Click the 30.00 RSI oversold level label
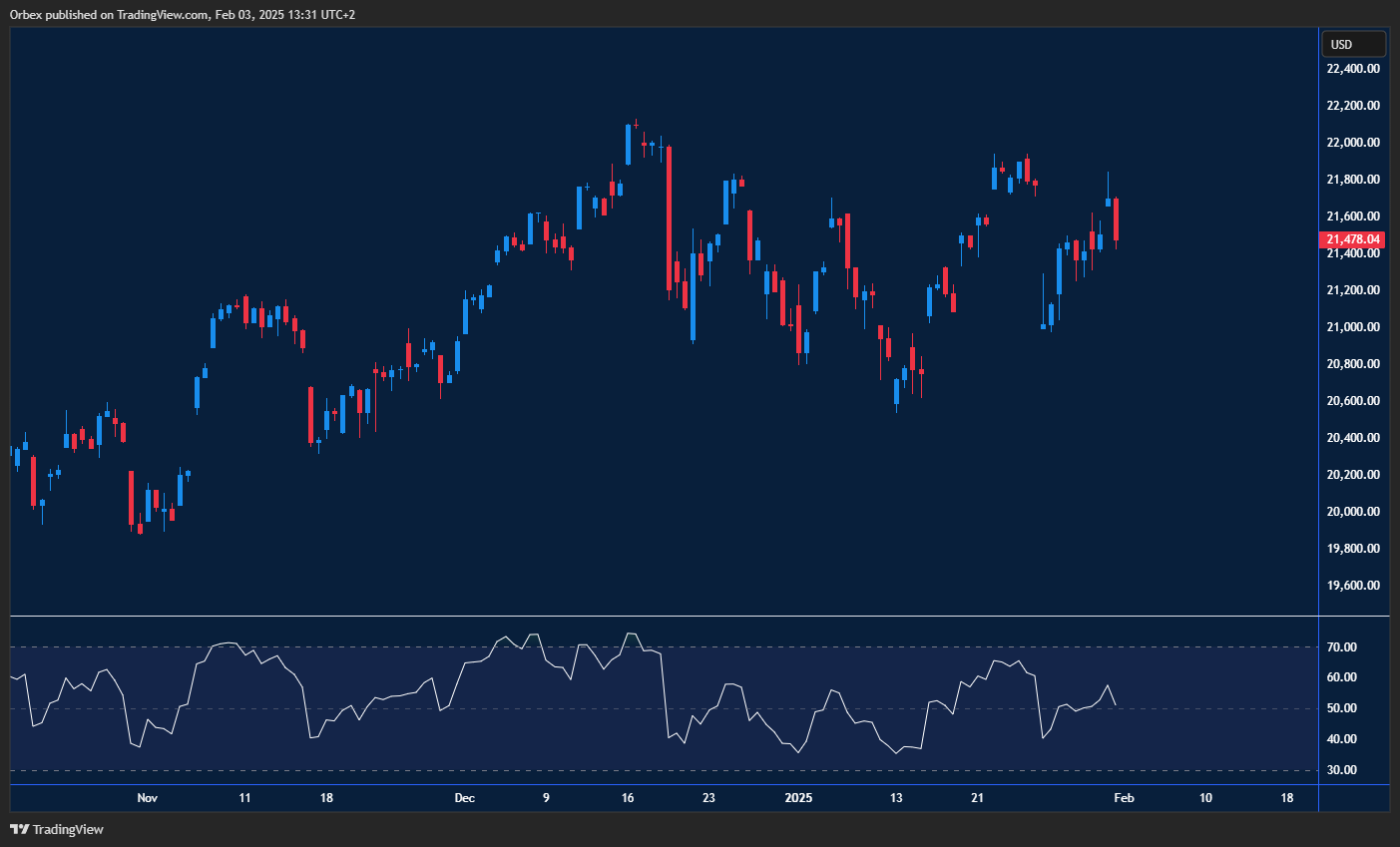The width and height of the screenshot is (1400, 847). 1342,770
